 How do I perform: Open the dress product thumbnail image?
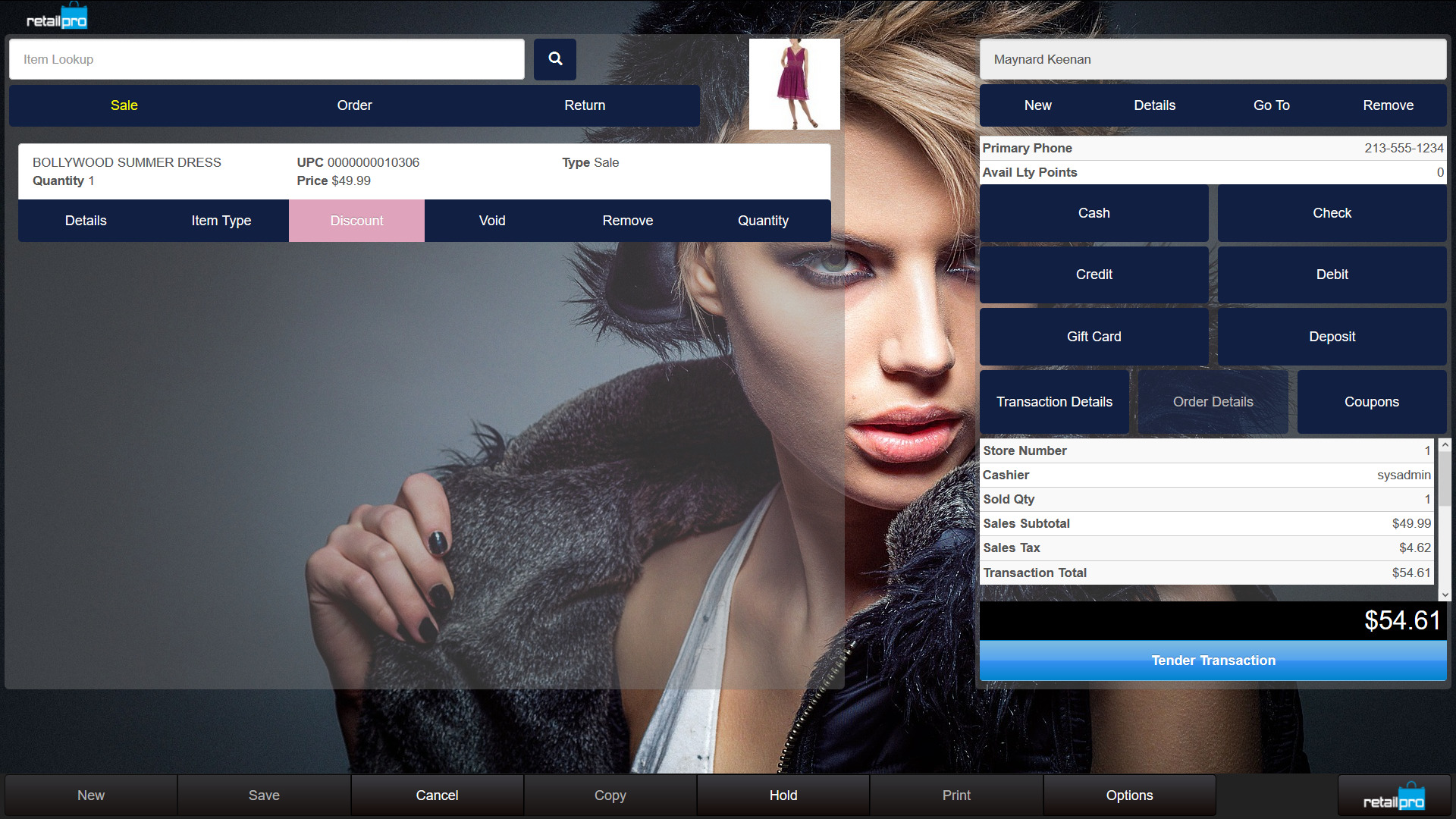pyautogui.click(x=794, y=84)
